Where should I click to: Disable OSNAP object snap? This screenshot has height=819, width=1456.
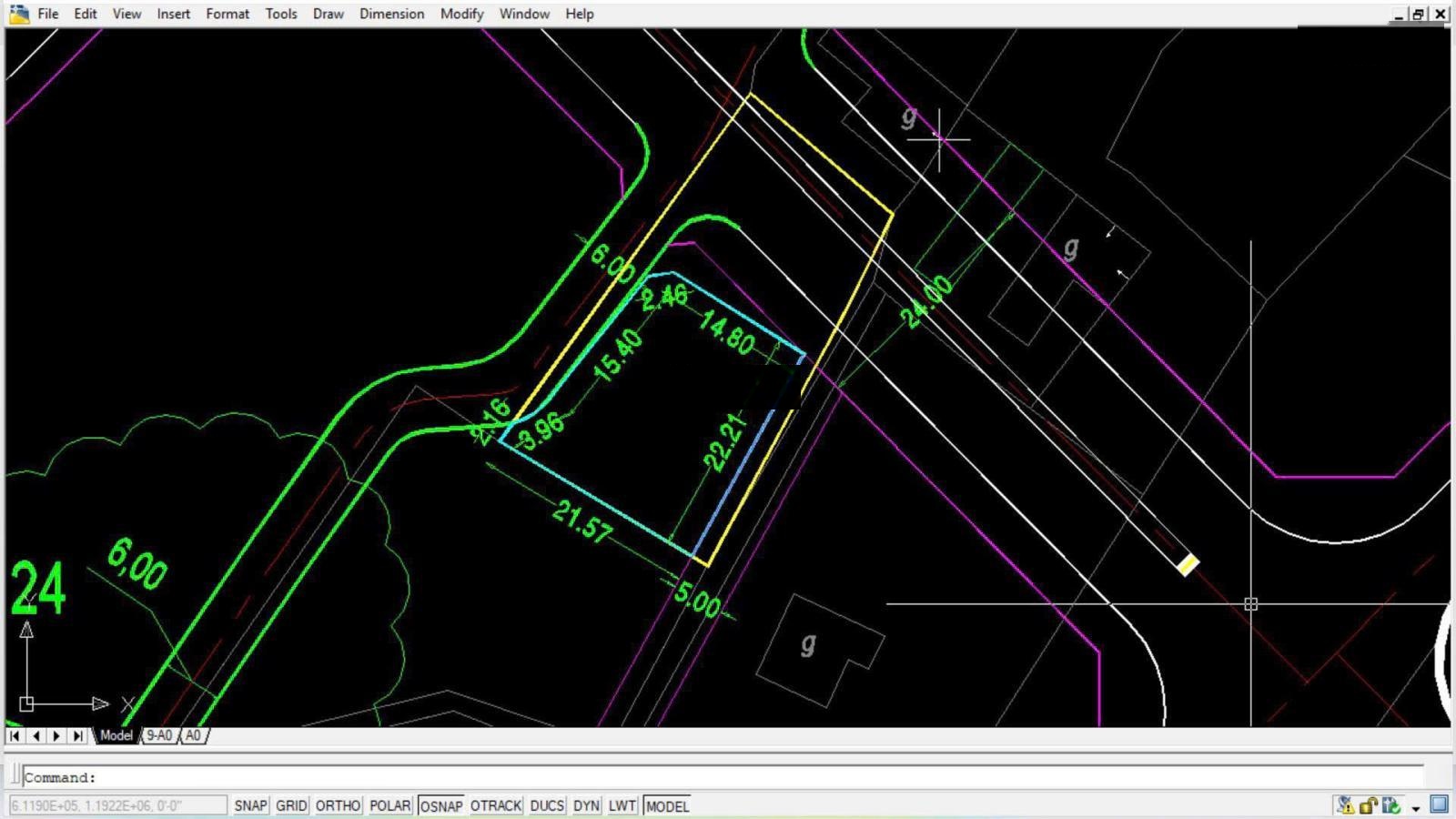point(441,805)
